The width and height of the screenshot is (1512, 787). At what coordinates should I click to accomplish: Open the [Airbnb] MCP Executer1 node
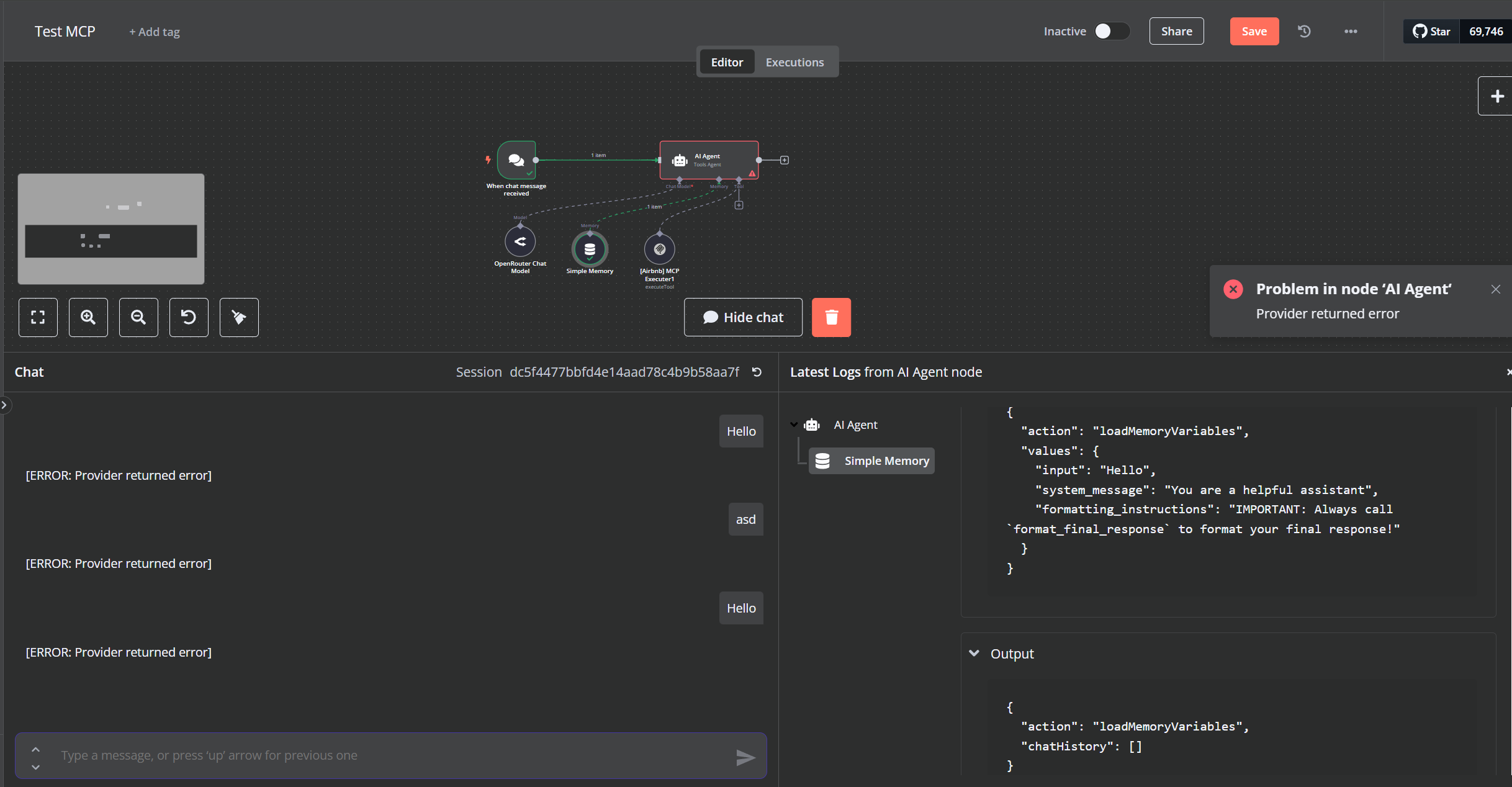[x=660, y=248]
